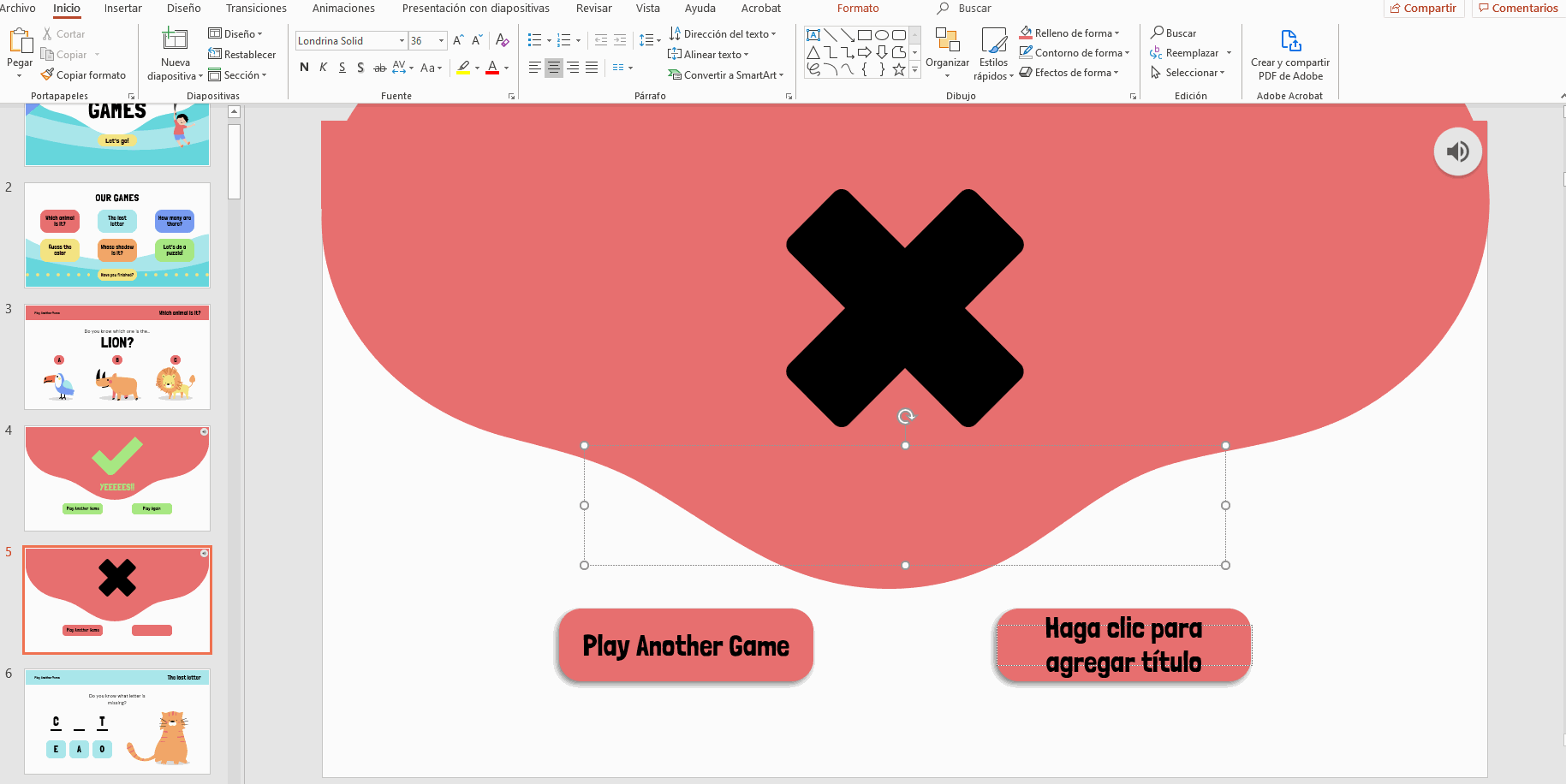Click the increase list indent icon

(620, 40)
